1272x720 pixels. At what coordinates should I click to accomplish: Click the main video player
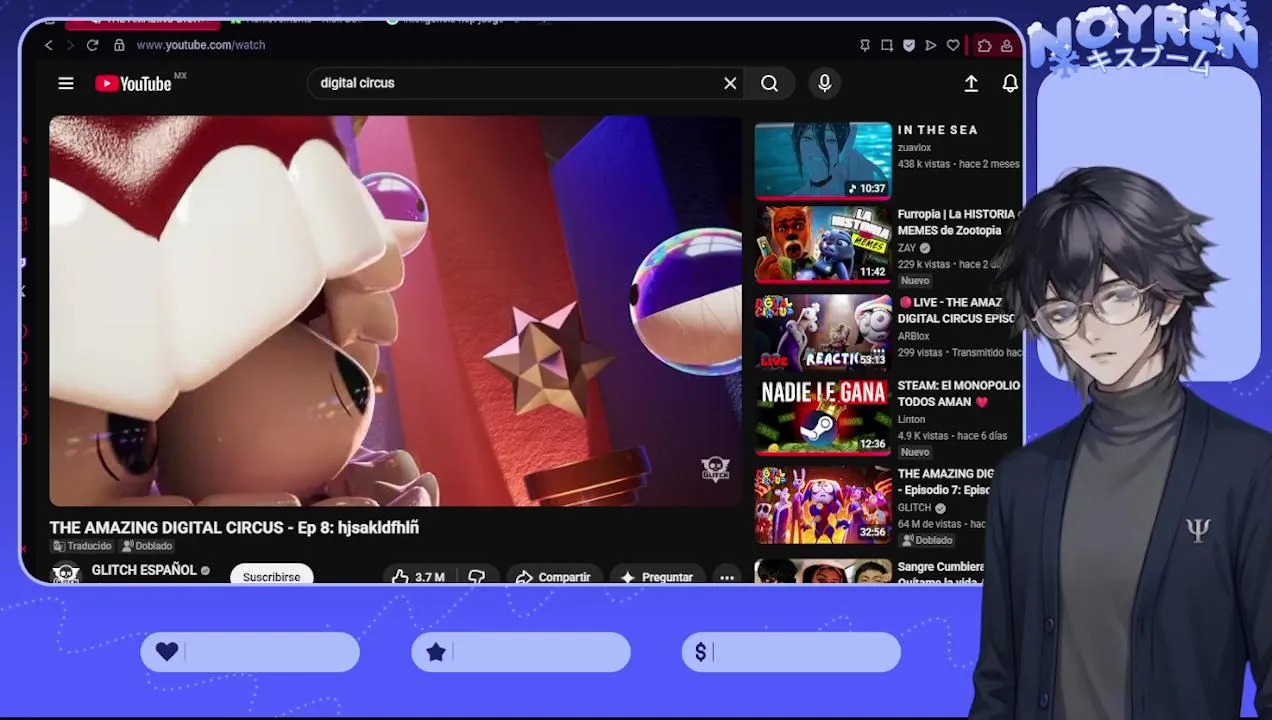coord(396,311)
